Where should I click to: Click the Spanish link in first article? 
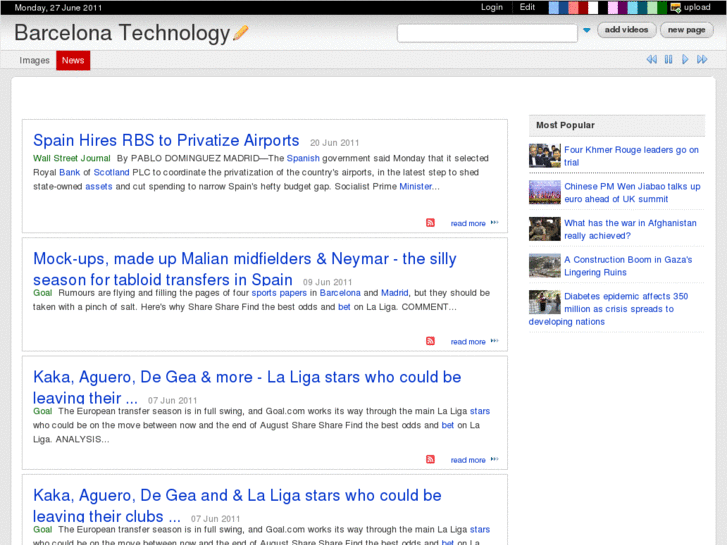point(303,158)
